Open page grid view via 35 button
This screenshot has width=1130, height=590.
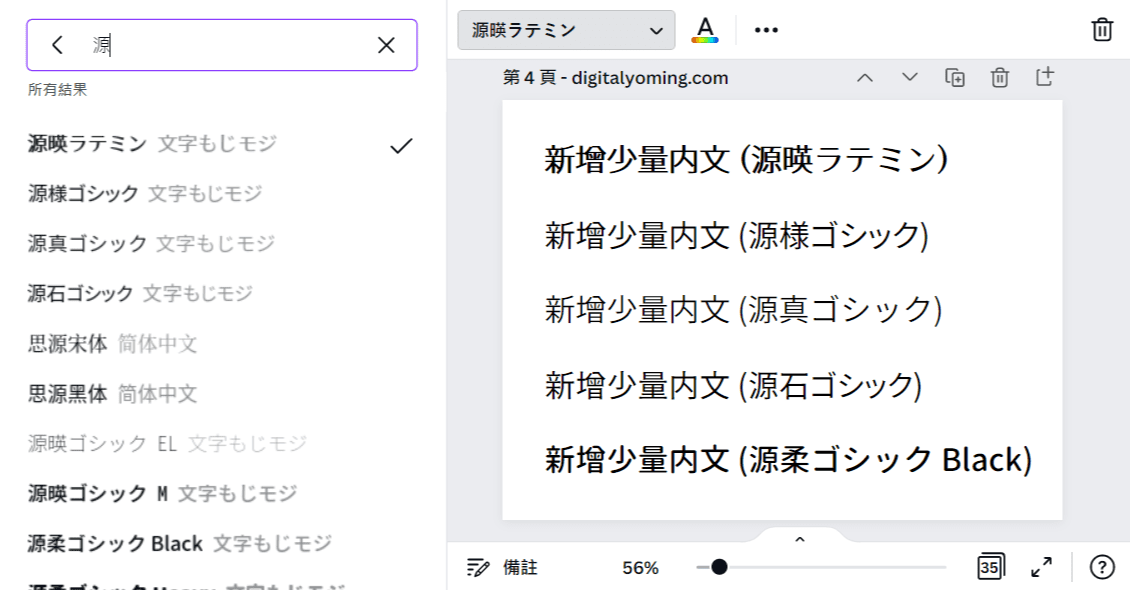tap(989, 567)
